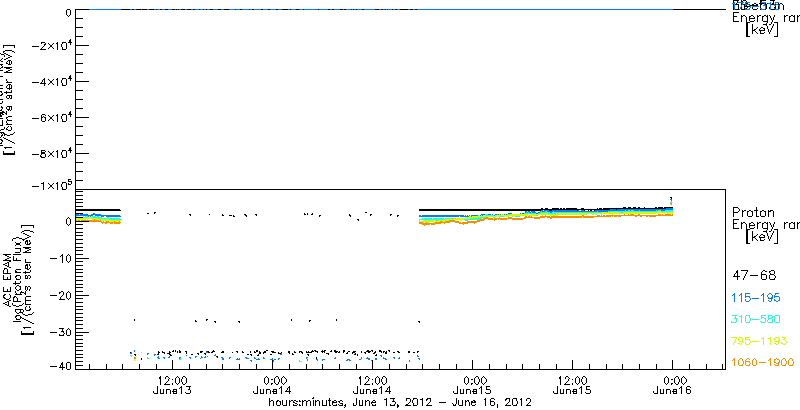Click the -40 tick on proton flux axis
Screen dimensions: 800x410
(x=60, y=365)
